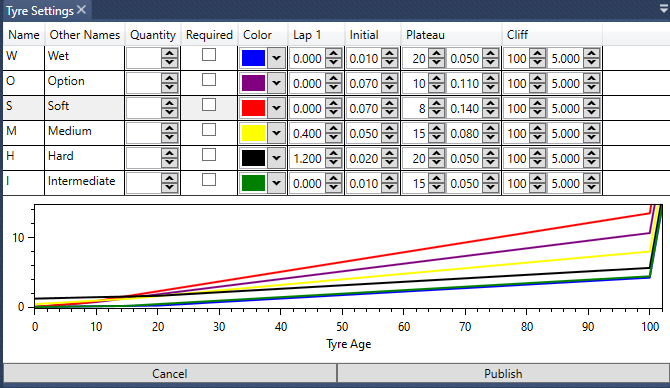This screenshot has height=388, width=670.
Task: Open the color dropdown for Intermediate tyre
Action: 276,183
